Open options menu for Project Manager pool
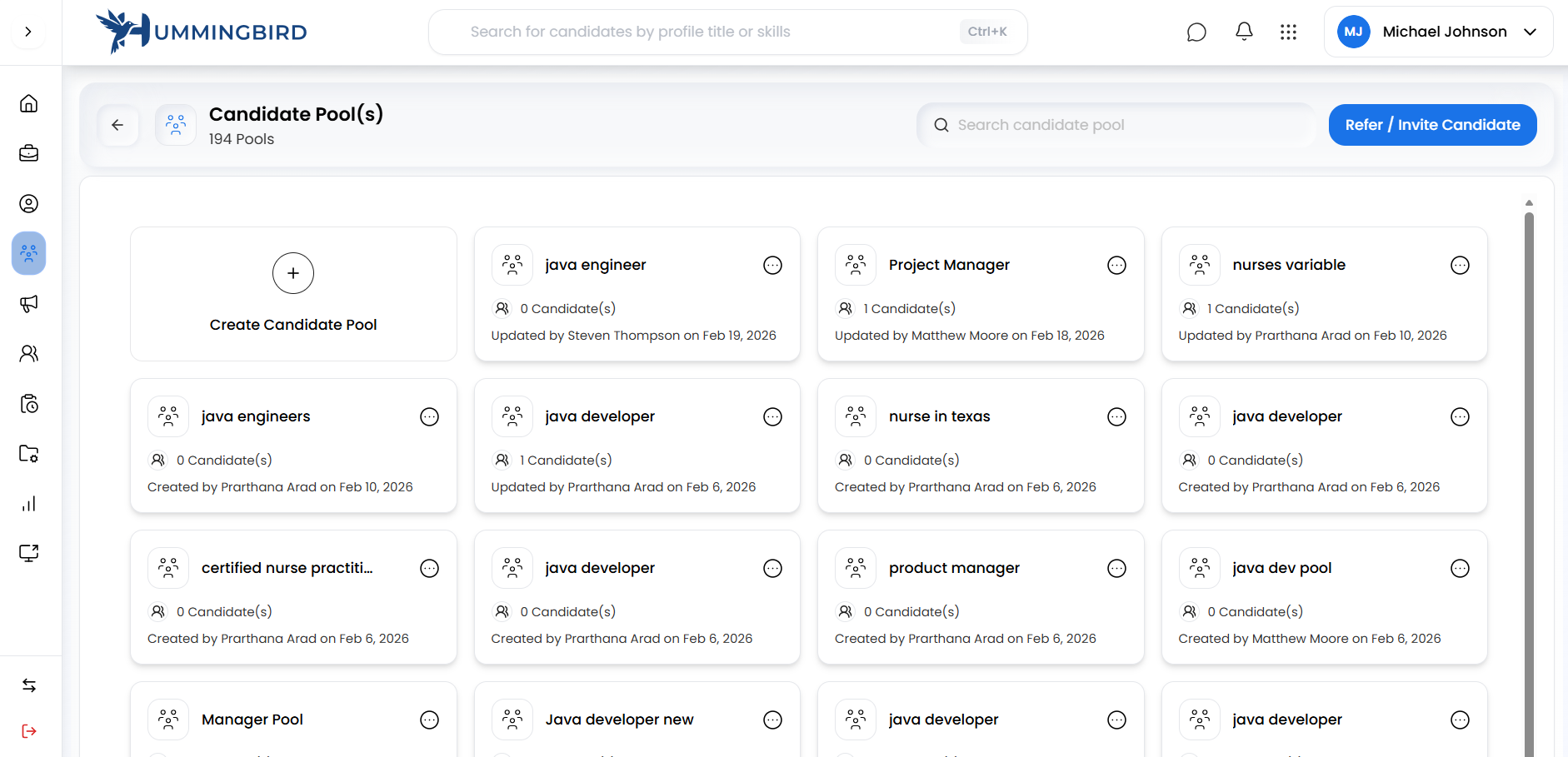The height and width of the screenshot is (757, 1568). point(1116,265)
